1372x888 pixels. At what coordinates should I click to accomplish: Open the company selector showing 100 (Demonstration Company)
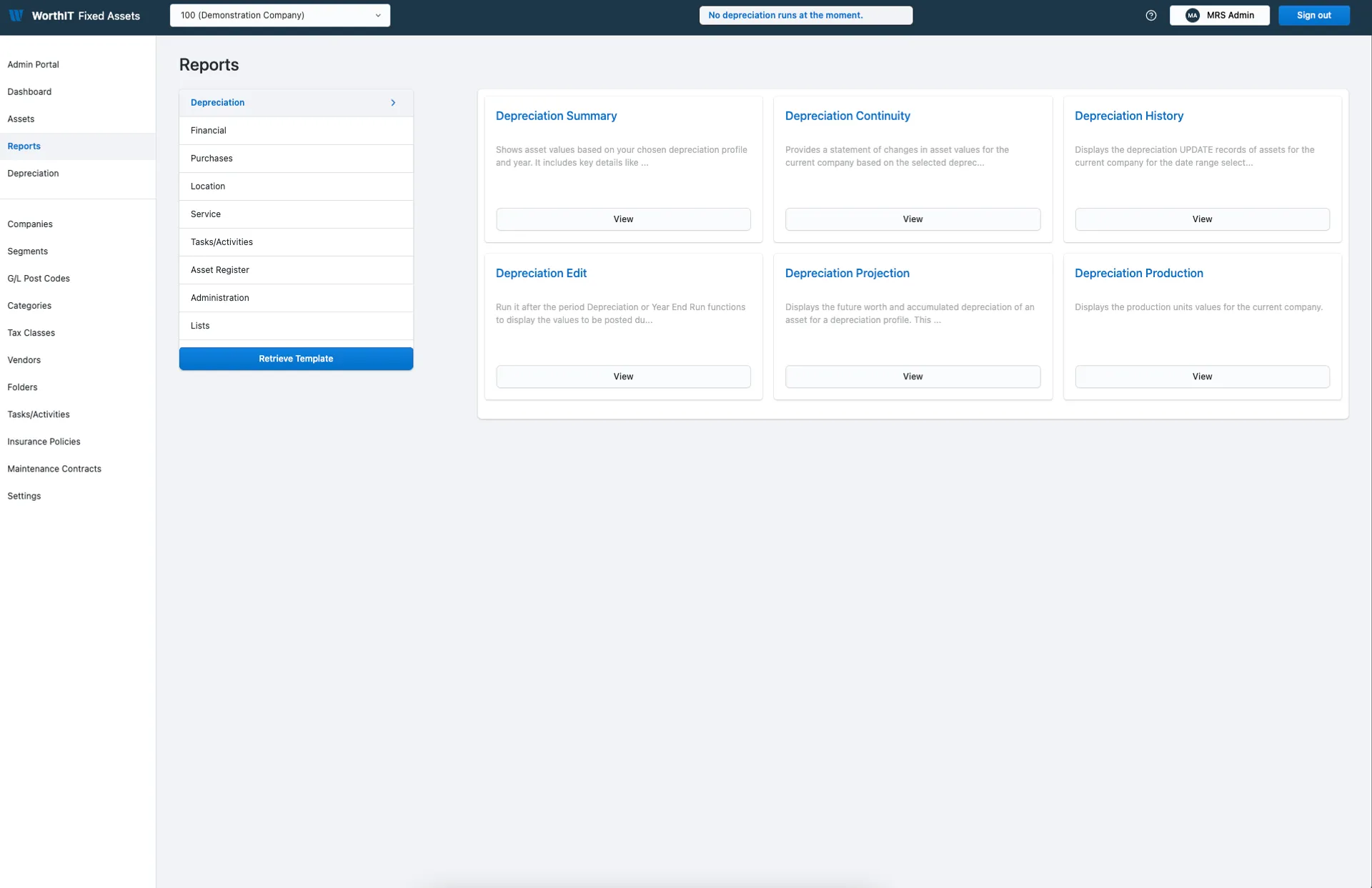(x=279, y=15)
